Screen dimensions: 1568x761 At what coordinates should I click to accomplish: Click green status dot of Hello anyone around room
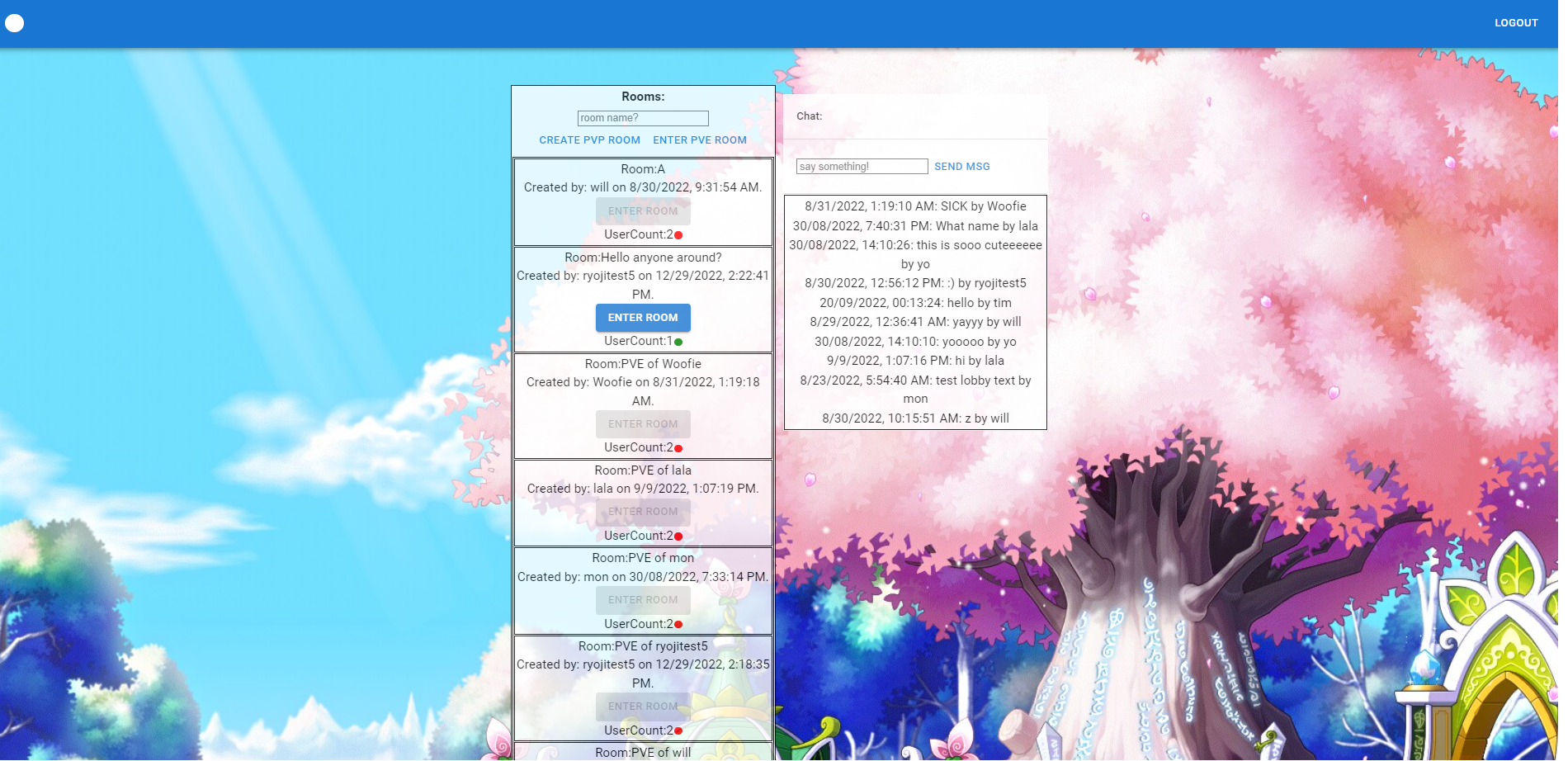[x=678, y=342]
